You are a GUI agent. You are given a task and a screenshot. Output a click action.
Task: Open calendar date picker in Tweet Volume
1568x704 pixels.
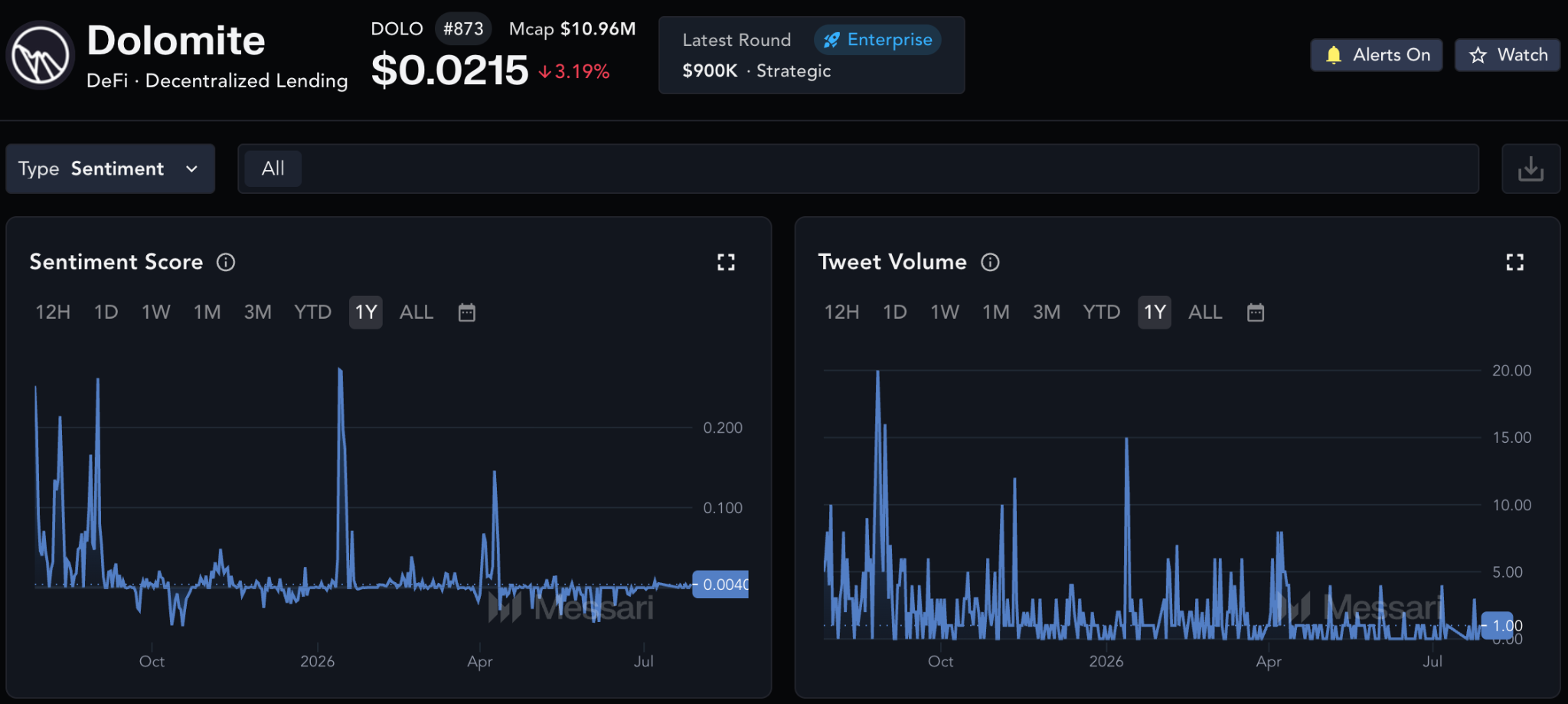click(x=1256, y=313)
